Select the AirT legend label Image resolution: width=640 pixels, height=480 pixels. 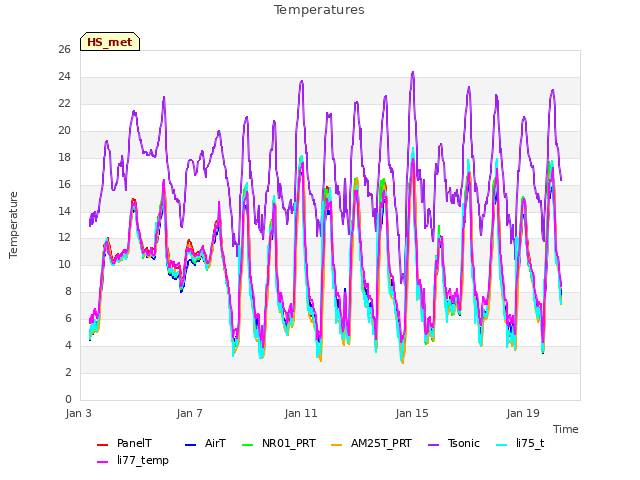click(x=215, y=443)
